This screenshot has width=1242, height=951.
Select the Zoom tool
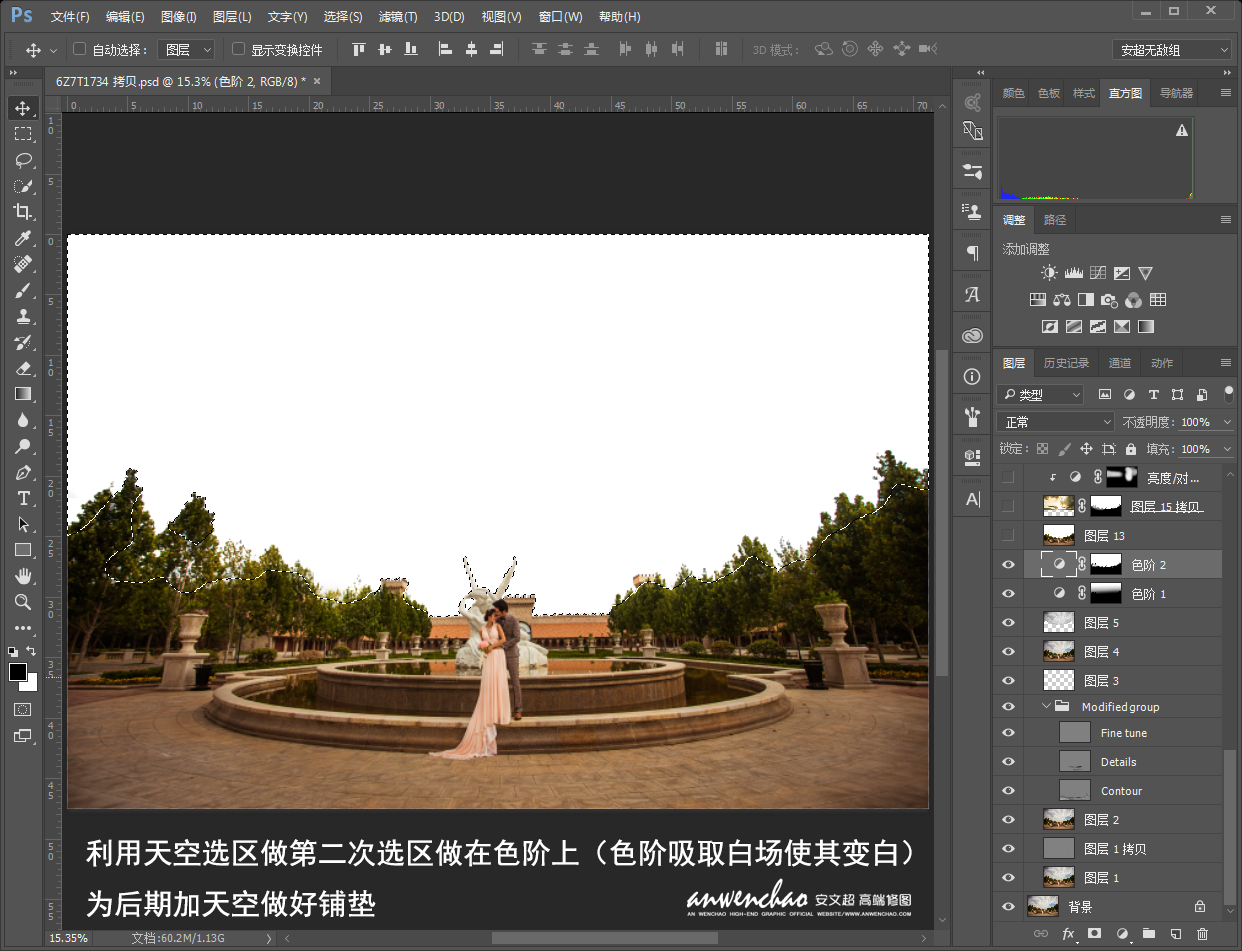23,602
